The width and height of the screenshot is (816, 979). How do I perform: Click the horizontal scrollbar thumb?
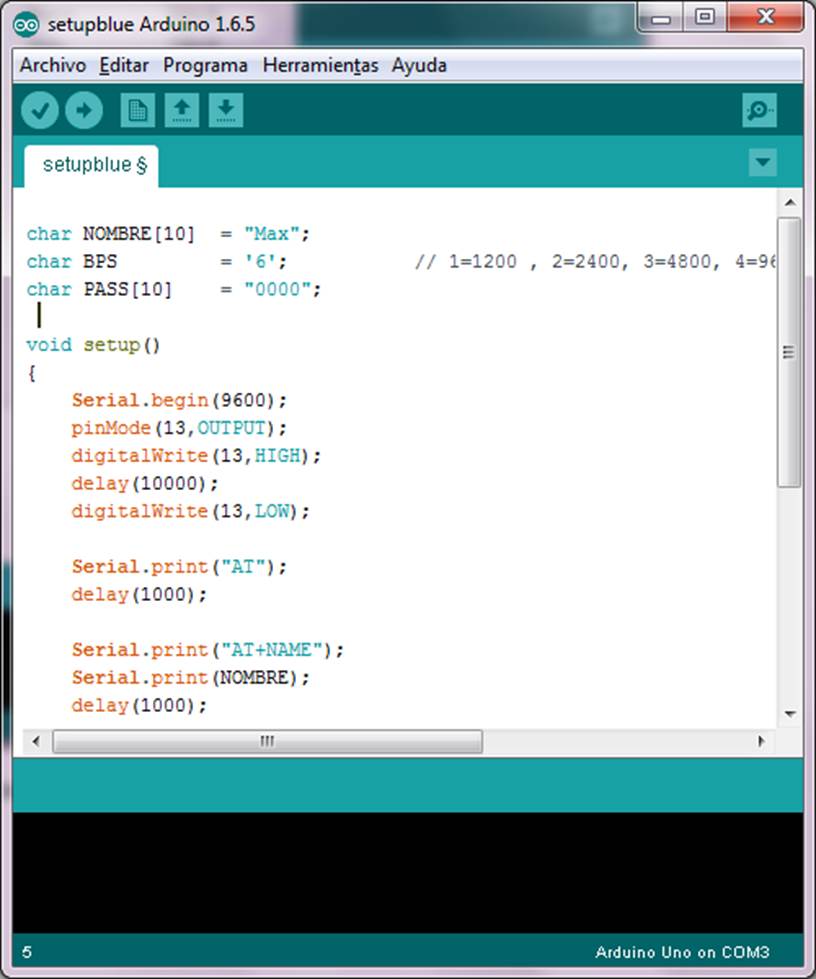267,742
